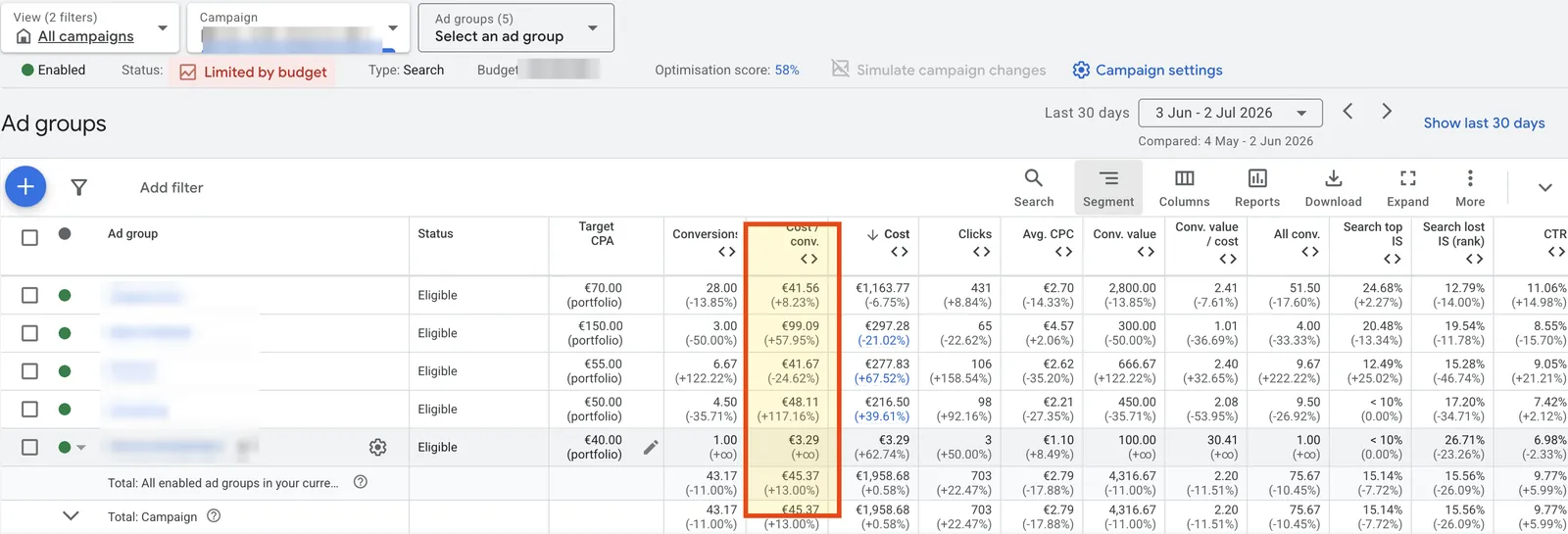Open the More three-dot menu
The height and width of the screenshot is (534, 1568).
pos(1470,187)
